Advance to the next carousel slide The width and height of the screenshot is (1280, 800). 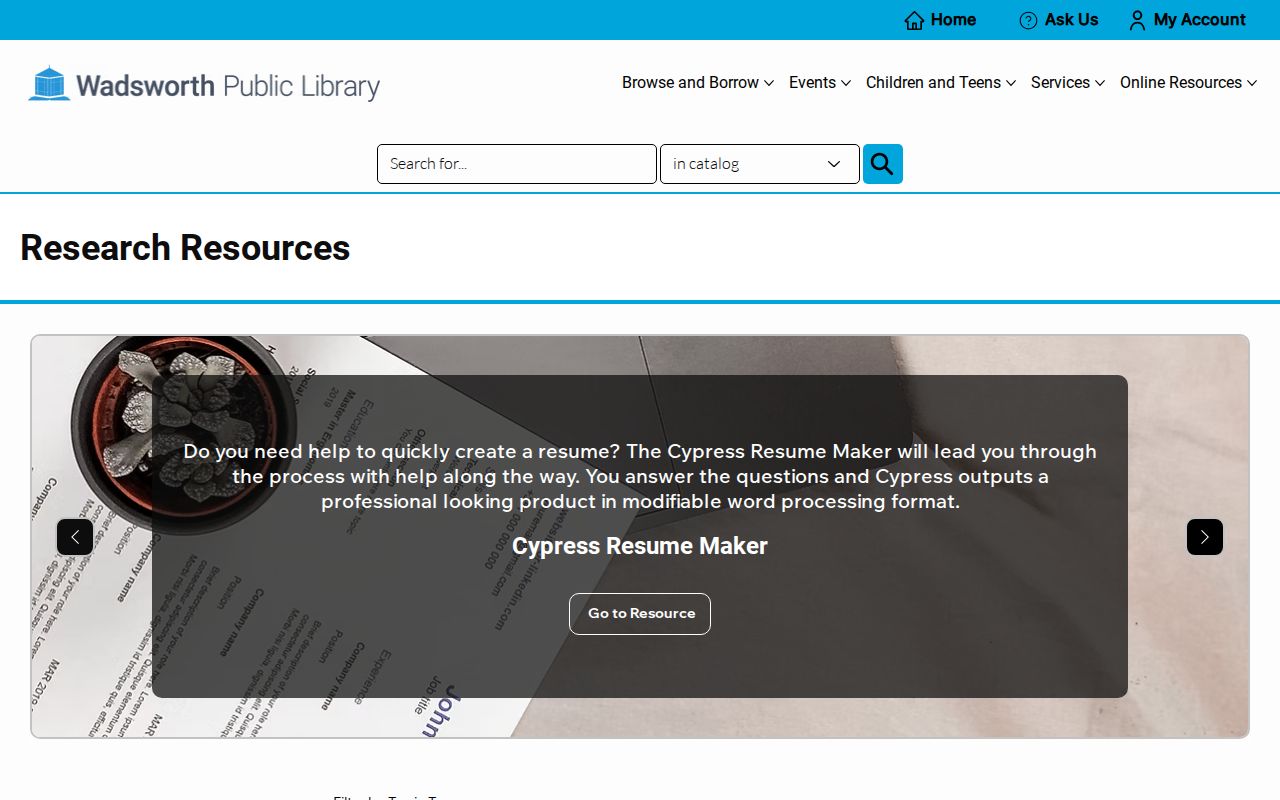[1205, 537]
